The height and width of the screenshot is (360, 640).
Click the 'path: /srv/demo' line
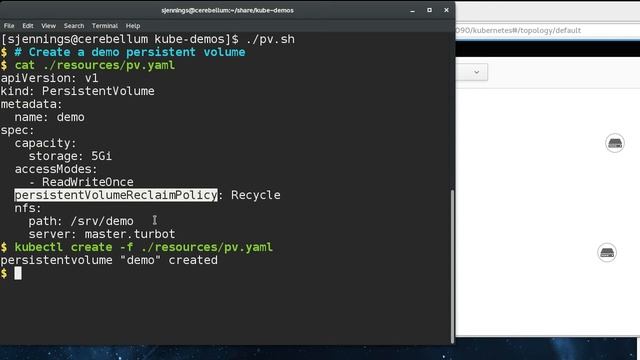coord(81,221)
